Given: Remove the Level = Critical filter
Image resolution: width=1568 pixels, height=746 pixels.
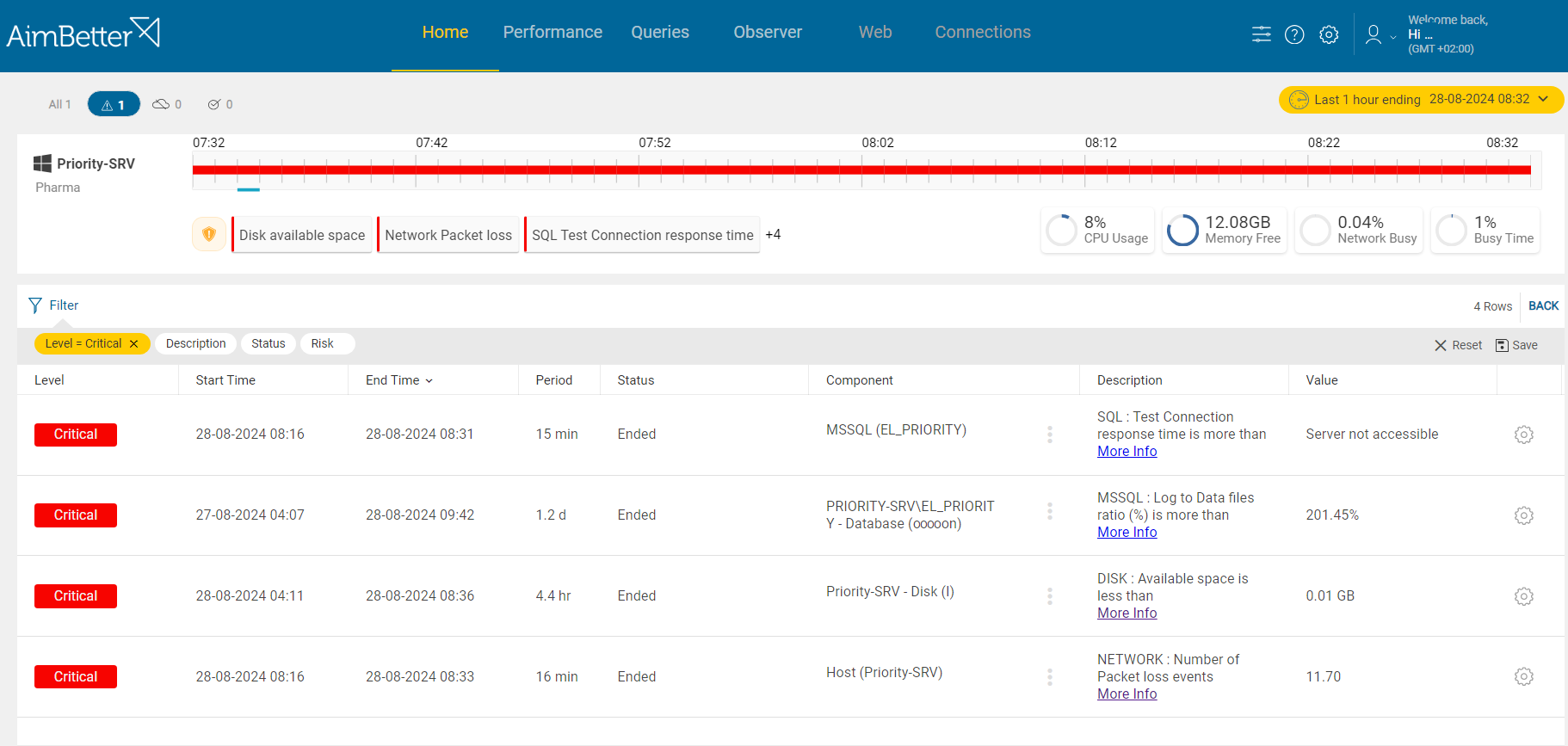Looking at the screenshot, I should pyautogui.click(x=133, y=343).
